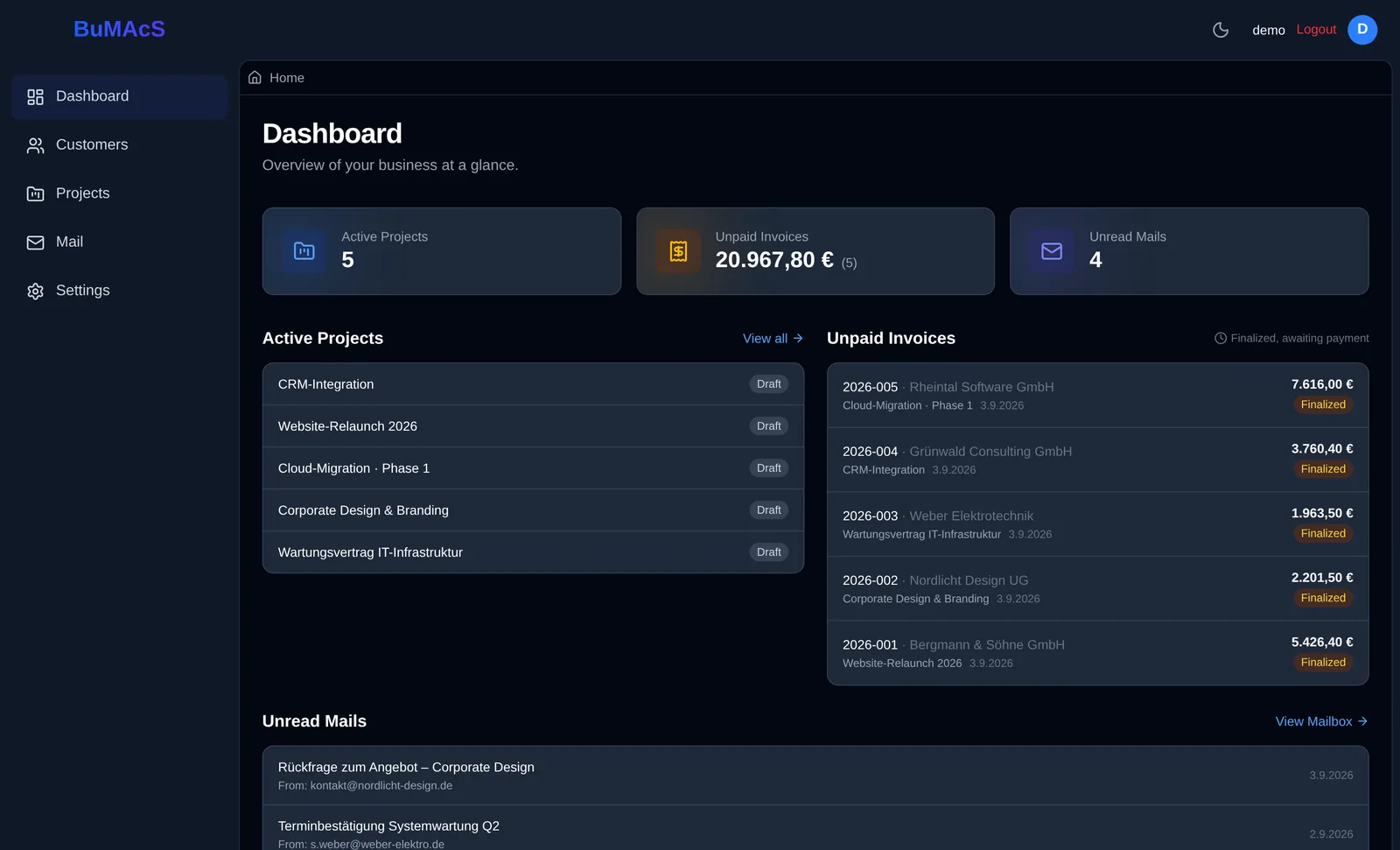Click the BuMAcS logo

point(119,29)
